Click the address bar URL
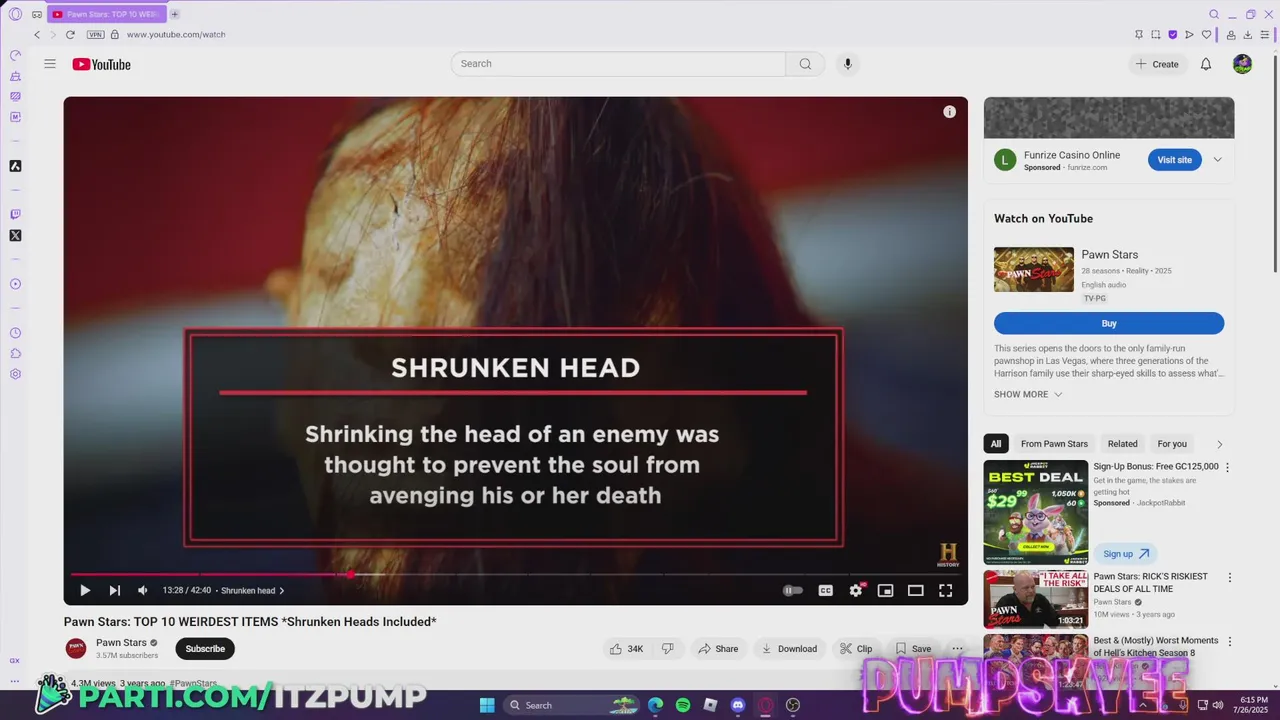Image resolution: width=1280 pixels, height=720 pixels. coord(176,34)
